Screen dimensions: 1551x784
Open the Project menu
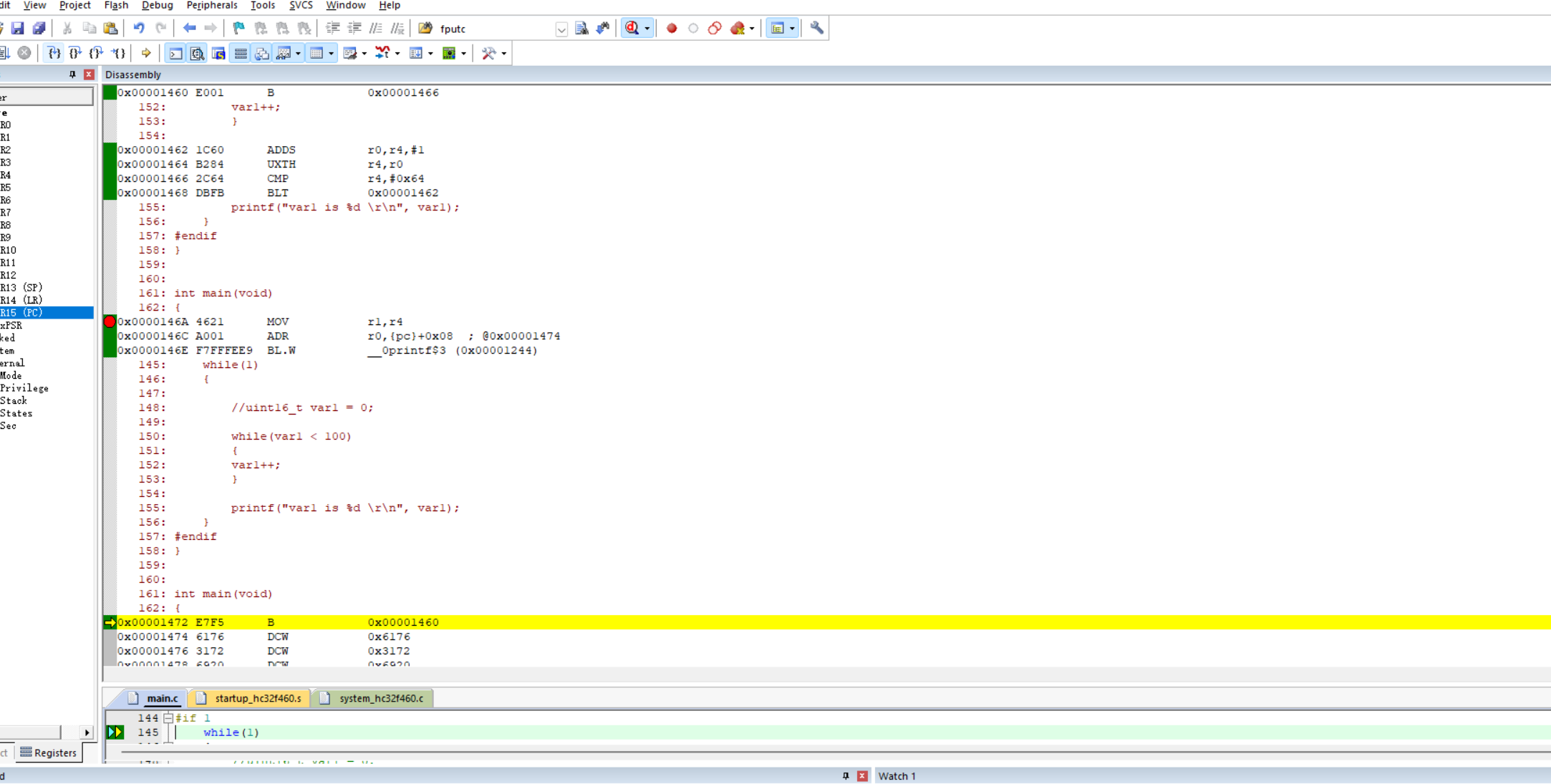click(x=74, y=6)
